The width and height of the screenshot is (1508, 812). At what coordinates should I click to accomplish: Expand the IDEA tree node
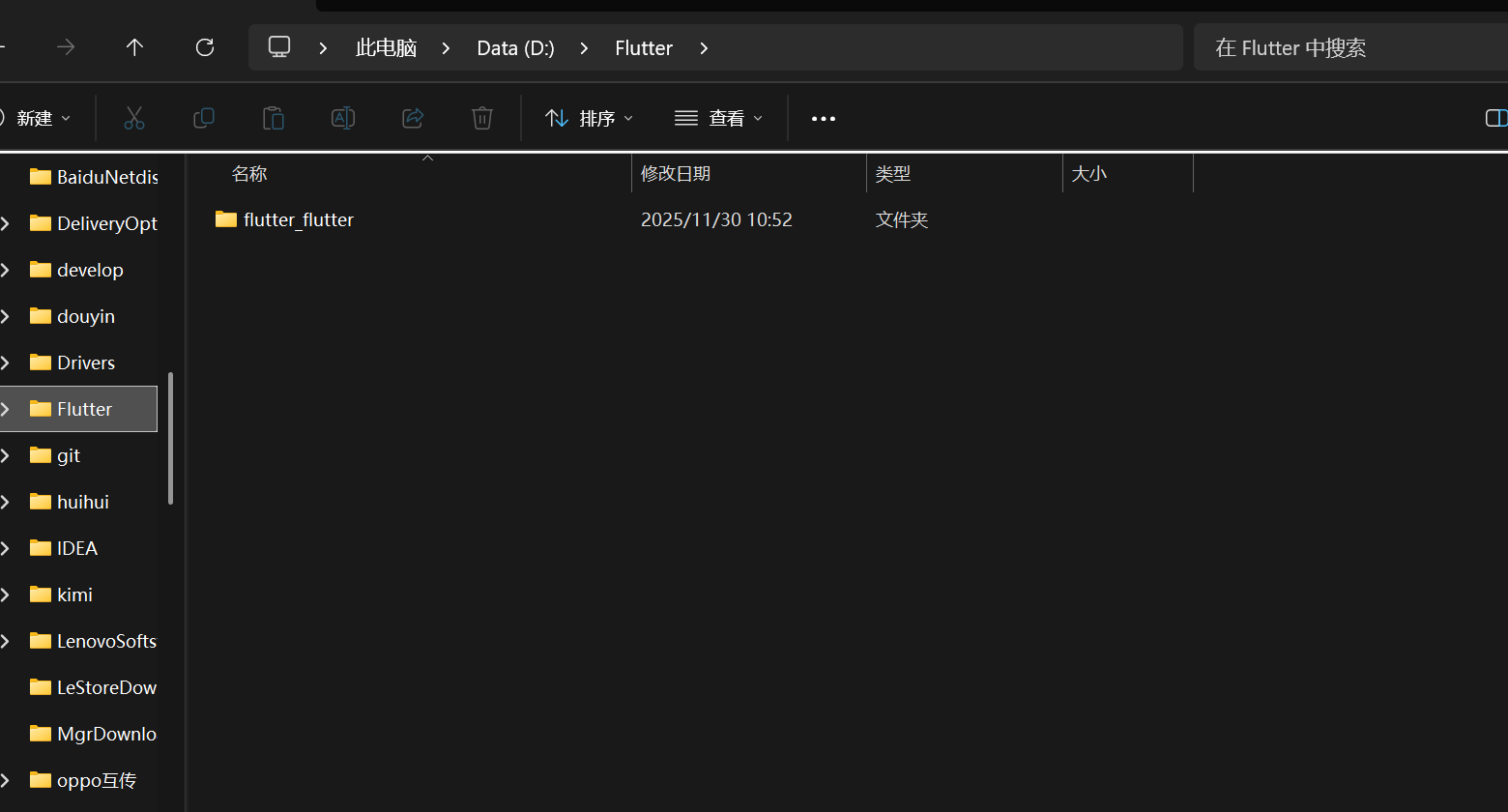click(x=5, y=548)
